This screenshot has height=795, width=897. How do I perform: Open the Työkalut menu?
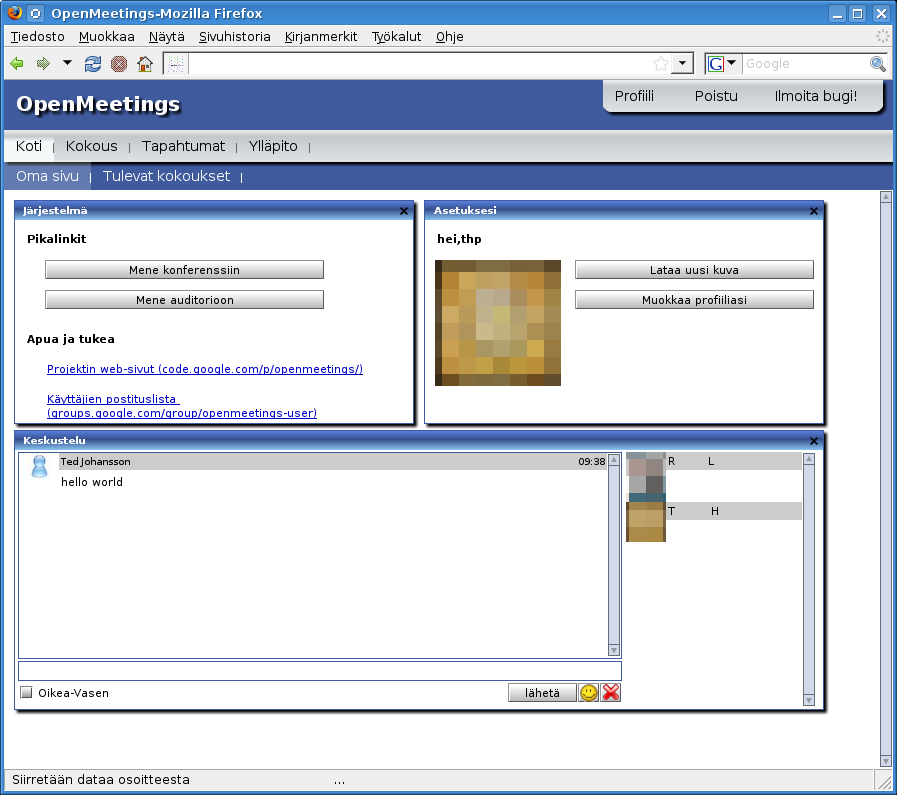pyautogui.click(x=396, y=37)
